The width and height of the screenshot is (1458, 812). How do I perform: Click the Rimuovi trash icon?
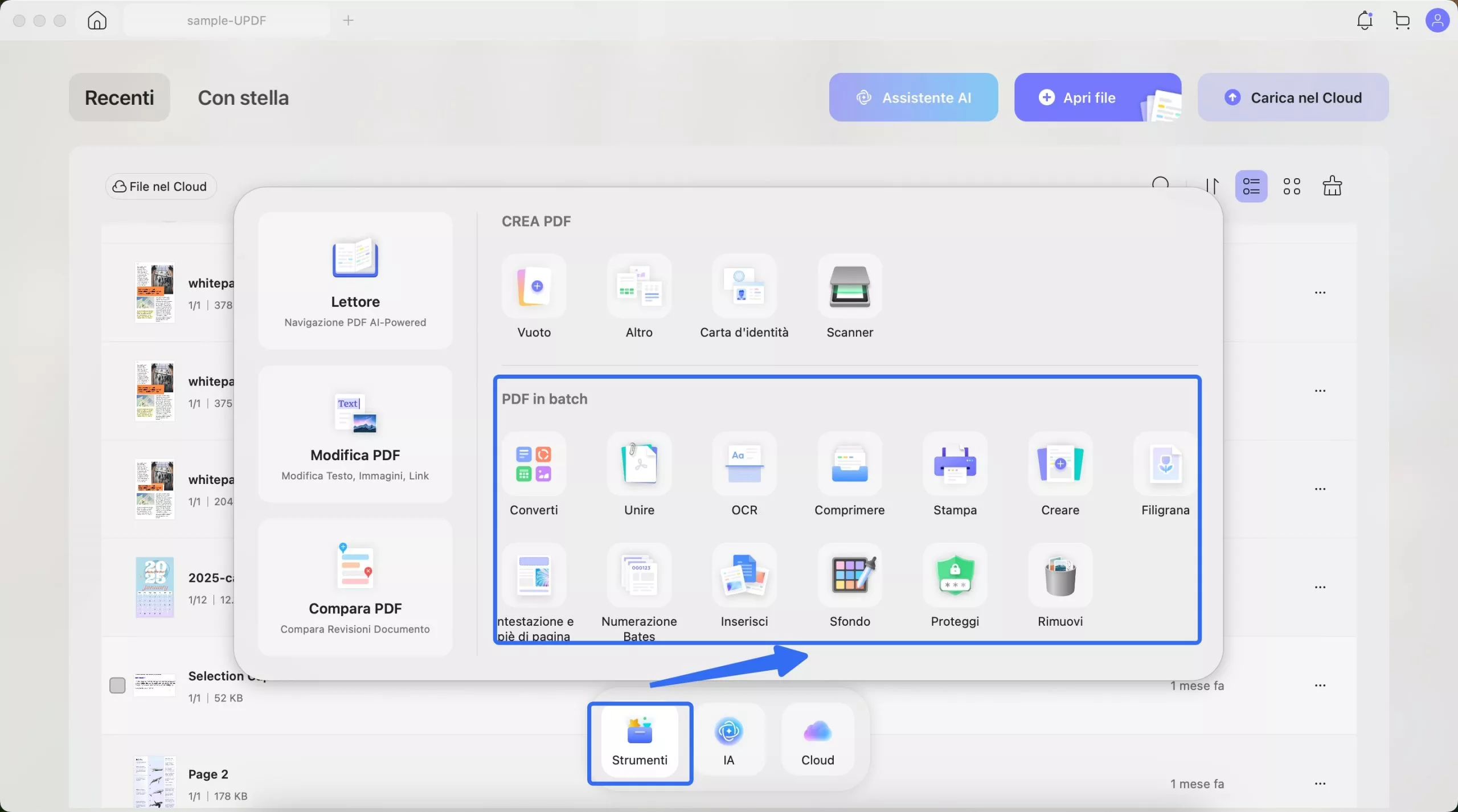(x=1060, y=575)
